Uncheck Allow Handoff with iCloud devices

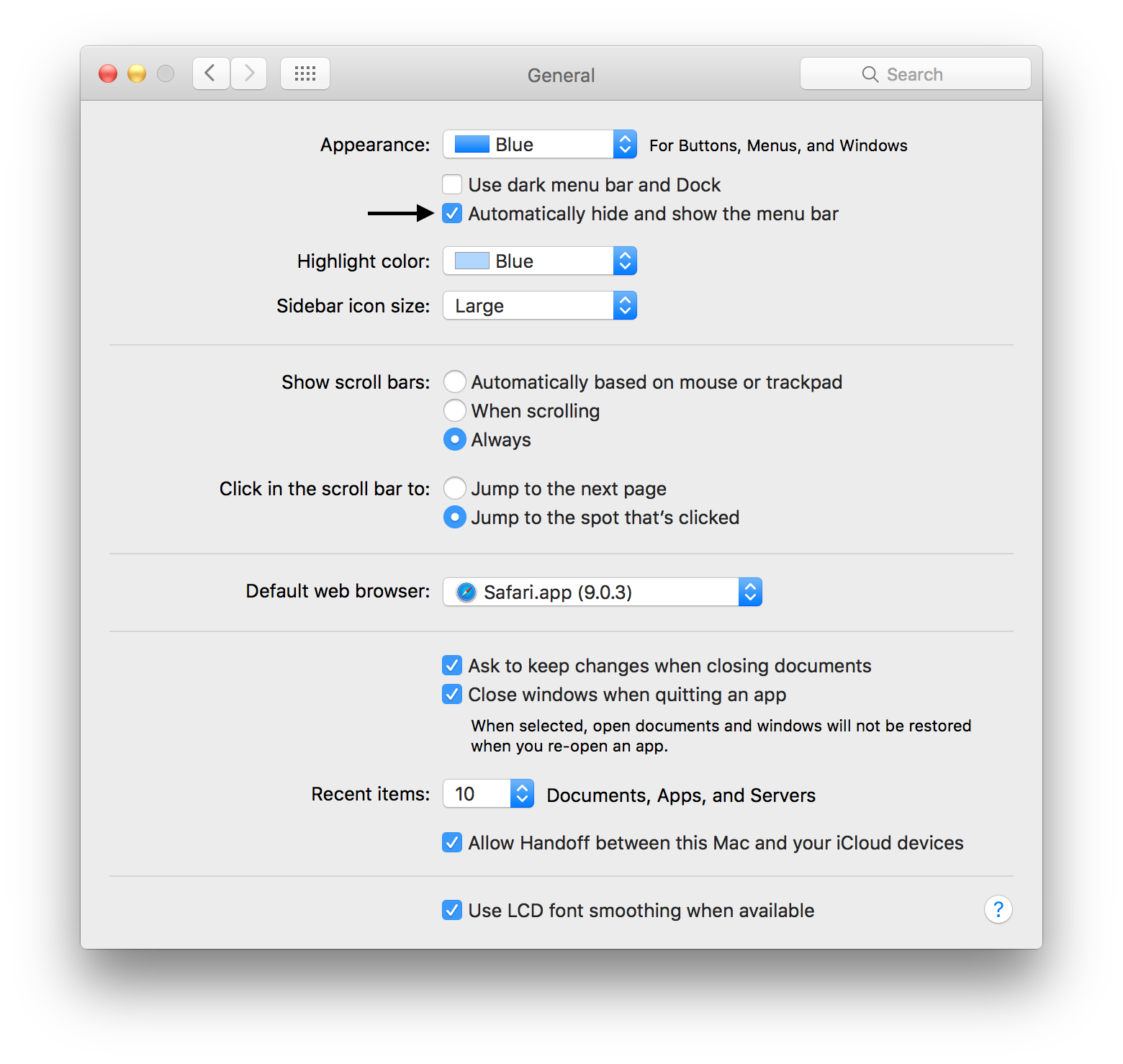coord(452,842)
